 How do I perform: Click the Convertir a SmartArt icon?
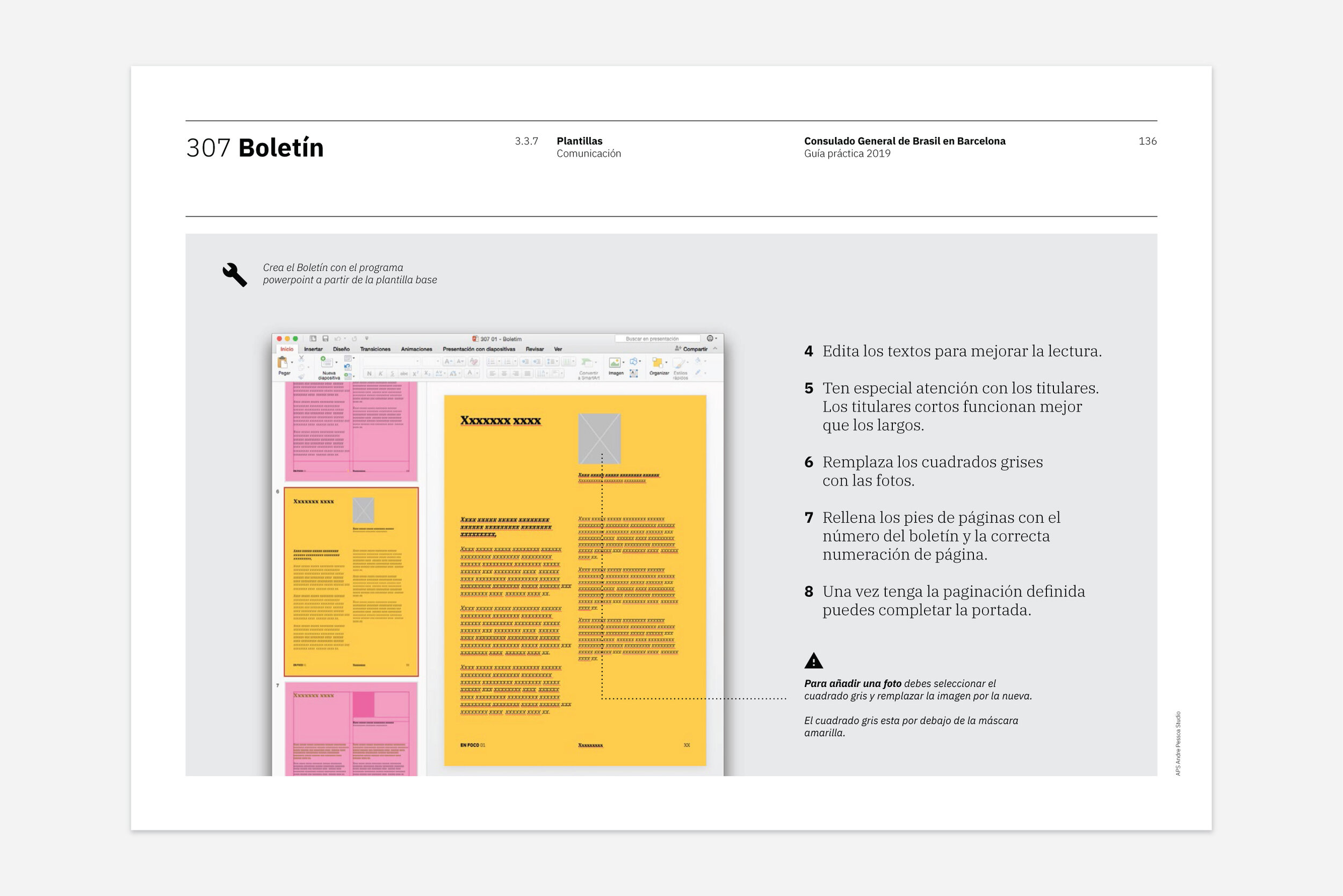(x=587, y=362)
